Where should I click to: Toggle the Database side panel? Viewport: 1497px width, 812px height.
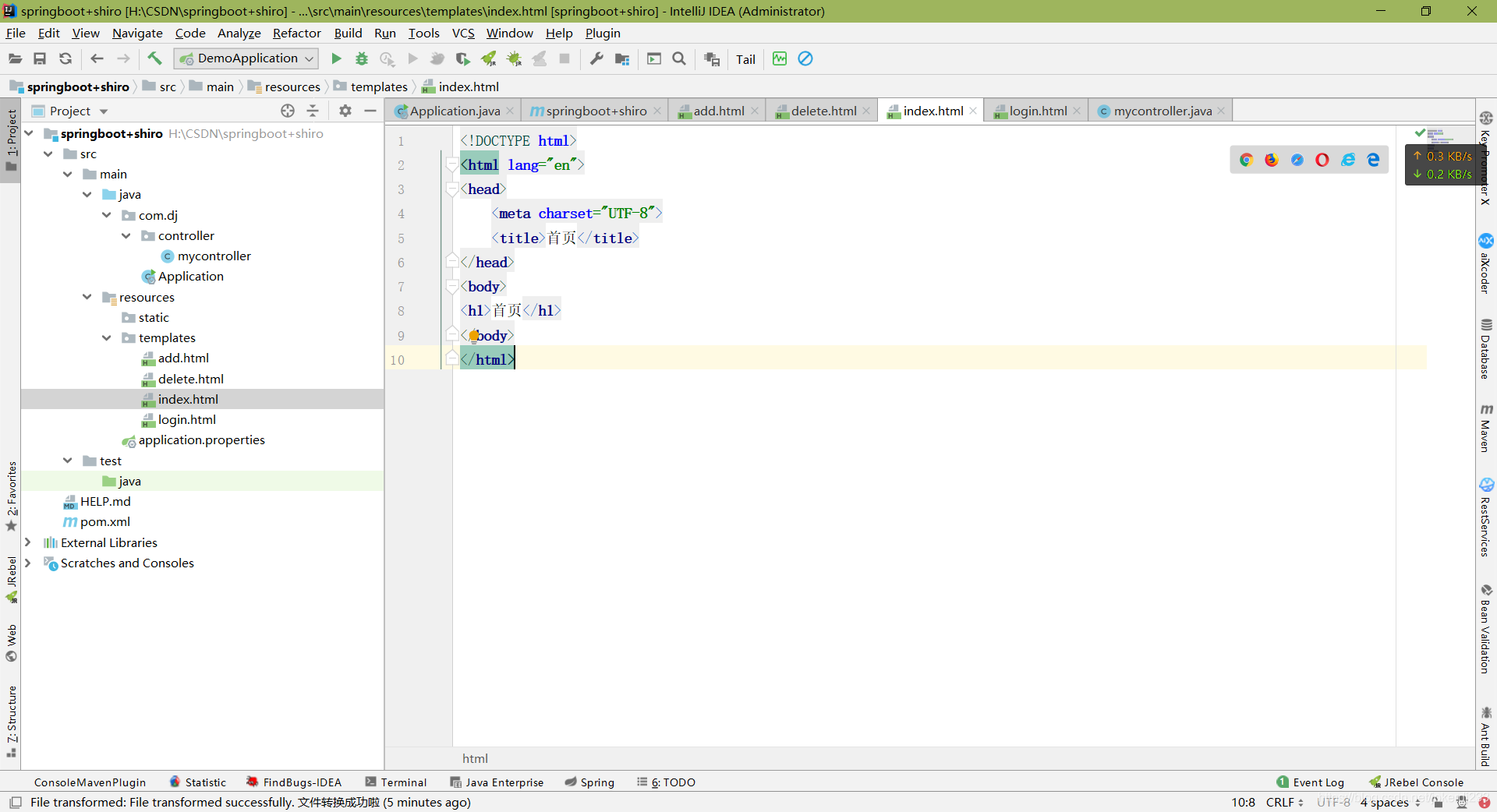(x=1486, y=349)
